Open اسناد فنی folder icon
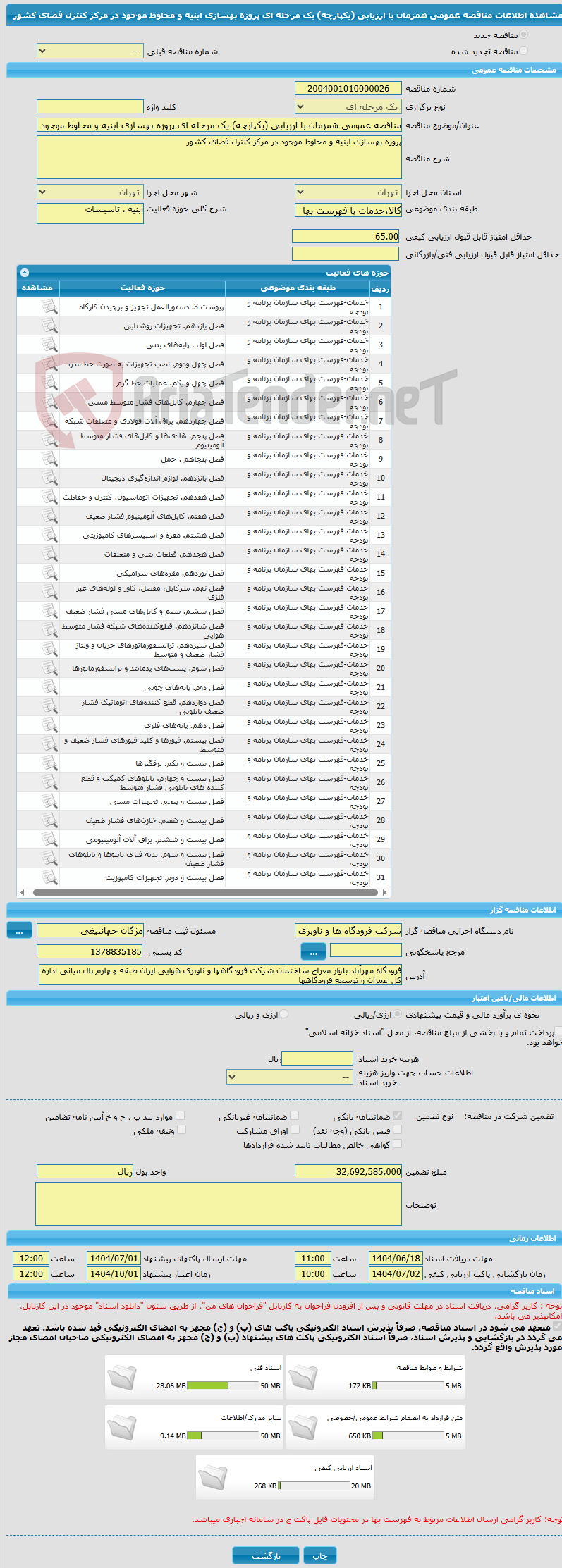This screenshot has height=1568, width=562. point(123,1378)
